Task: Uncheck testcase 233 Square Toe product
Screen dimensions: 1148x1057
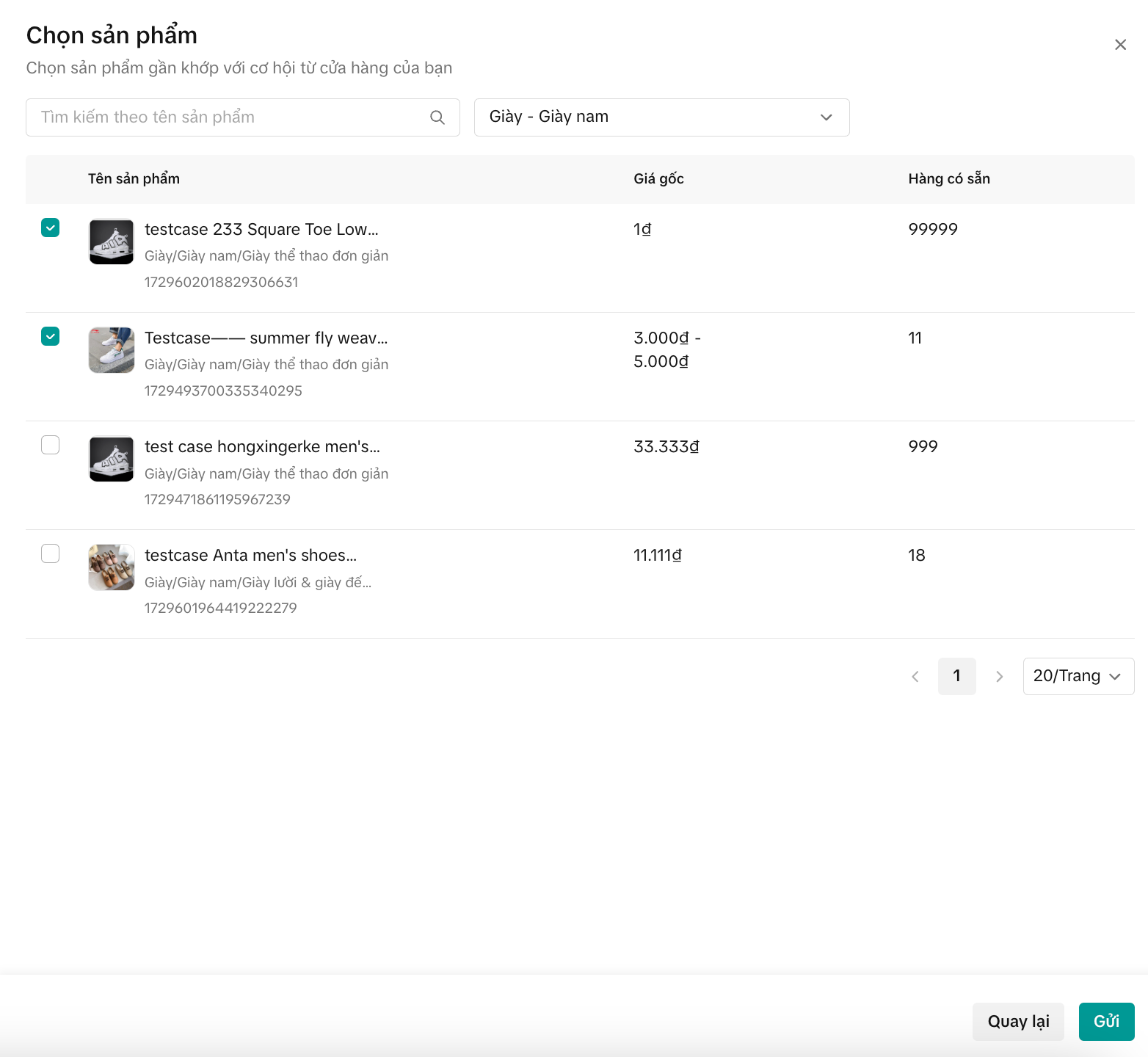Action: tap(51, 228)
